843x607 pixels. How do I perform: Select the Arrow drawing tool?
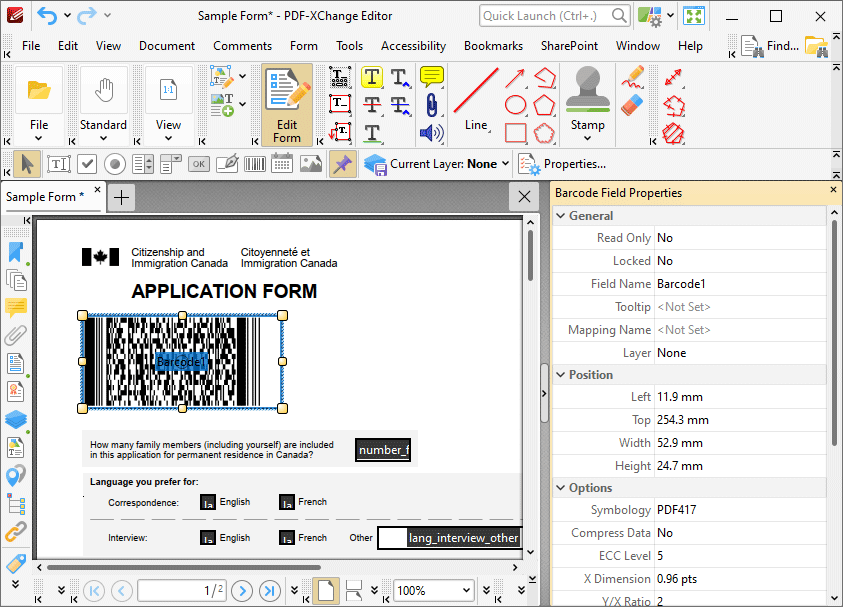(516, 78)
